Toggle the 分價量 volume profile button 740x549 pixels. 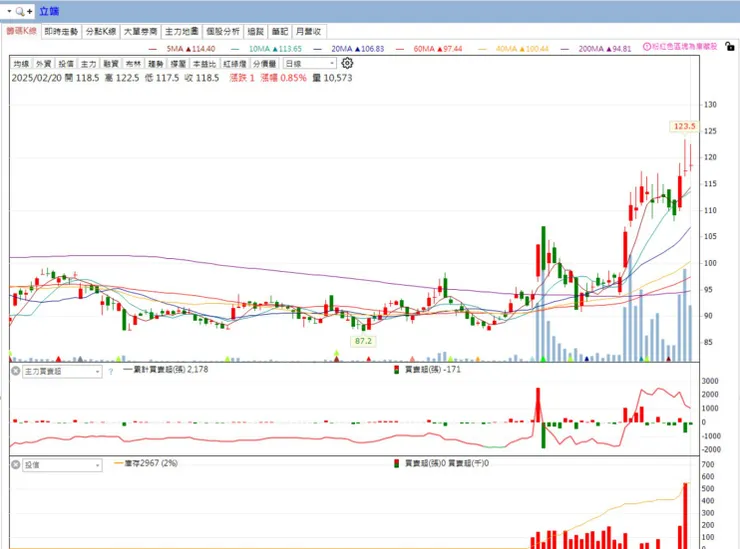point(264,64)
